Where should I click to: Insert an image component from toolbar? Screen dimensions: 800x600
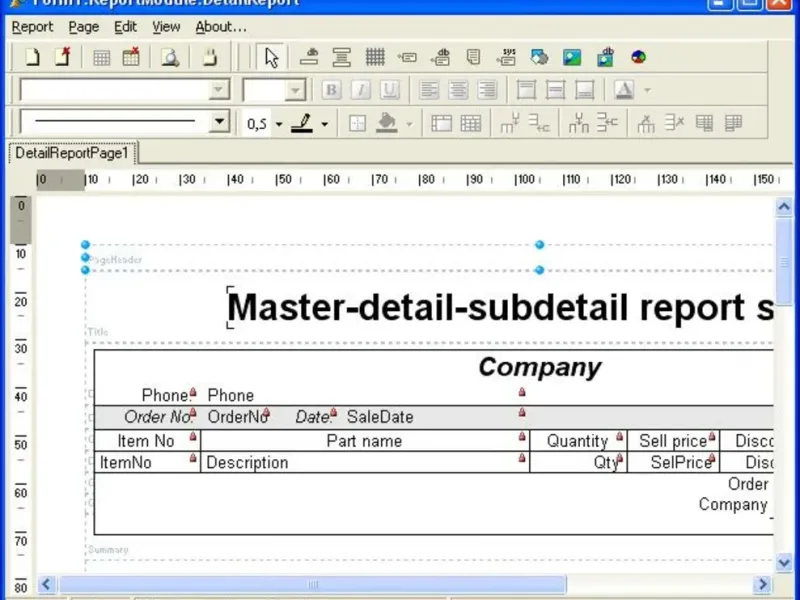[x=572, y=57]
